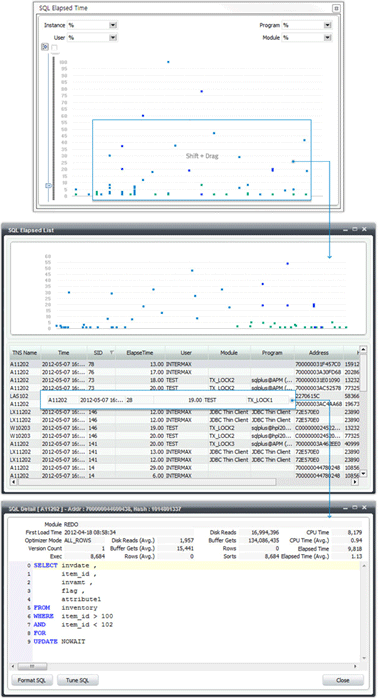Click the SQL Elapsed Time panel maximize icon

[337, 8]
